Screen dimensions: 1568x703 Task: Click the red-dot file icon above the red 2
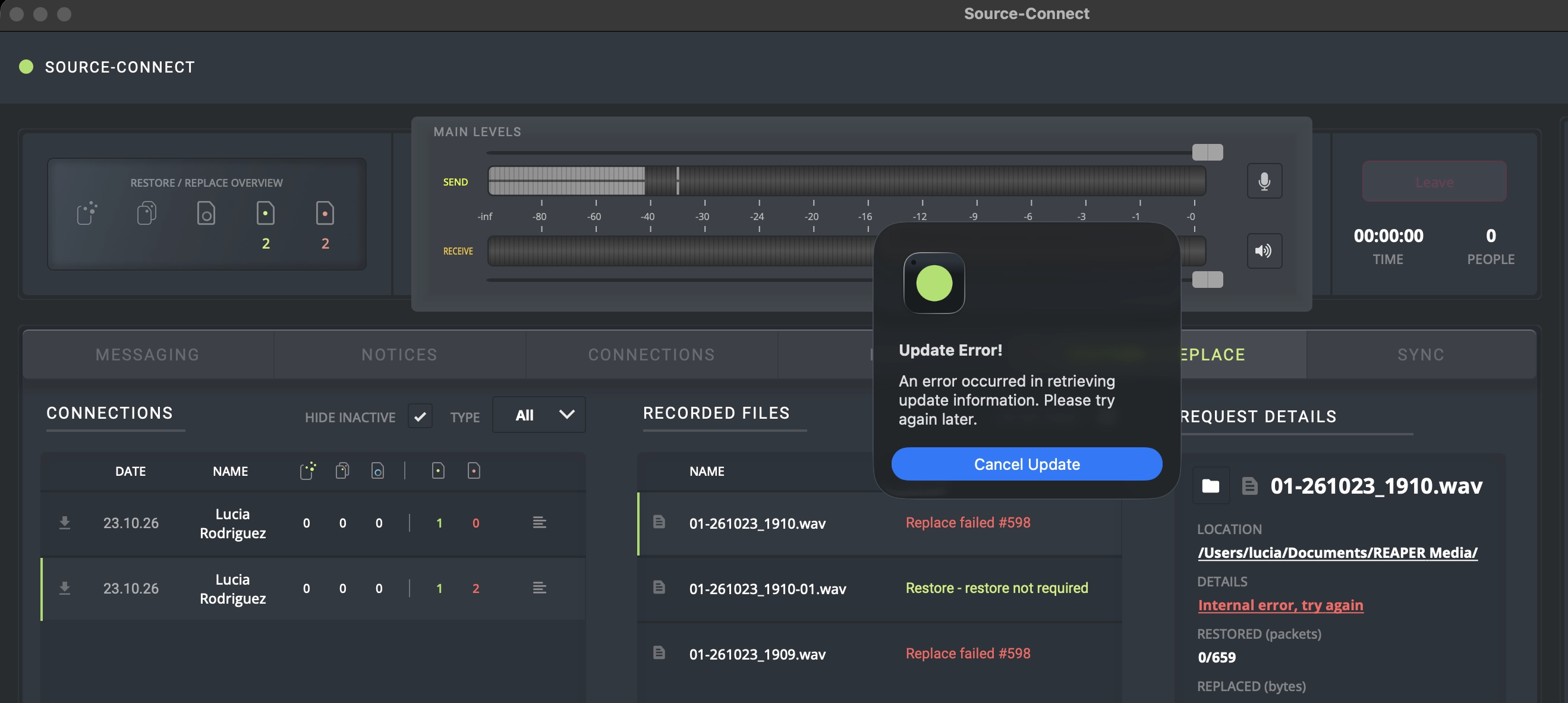325,213
